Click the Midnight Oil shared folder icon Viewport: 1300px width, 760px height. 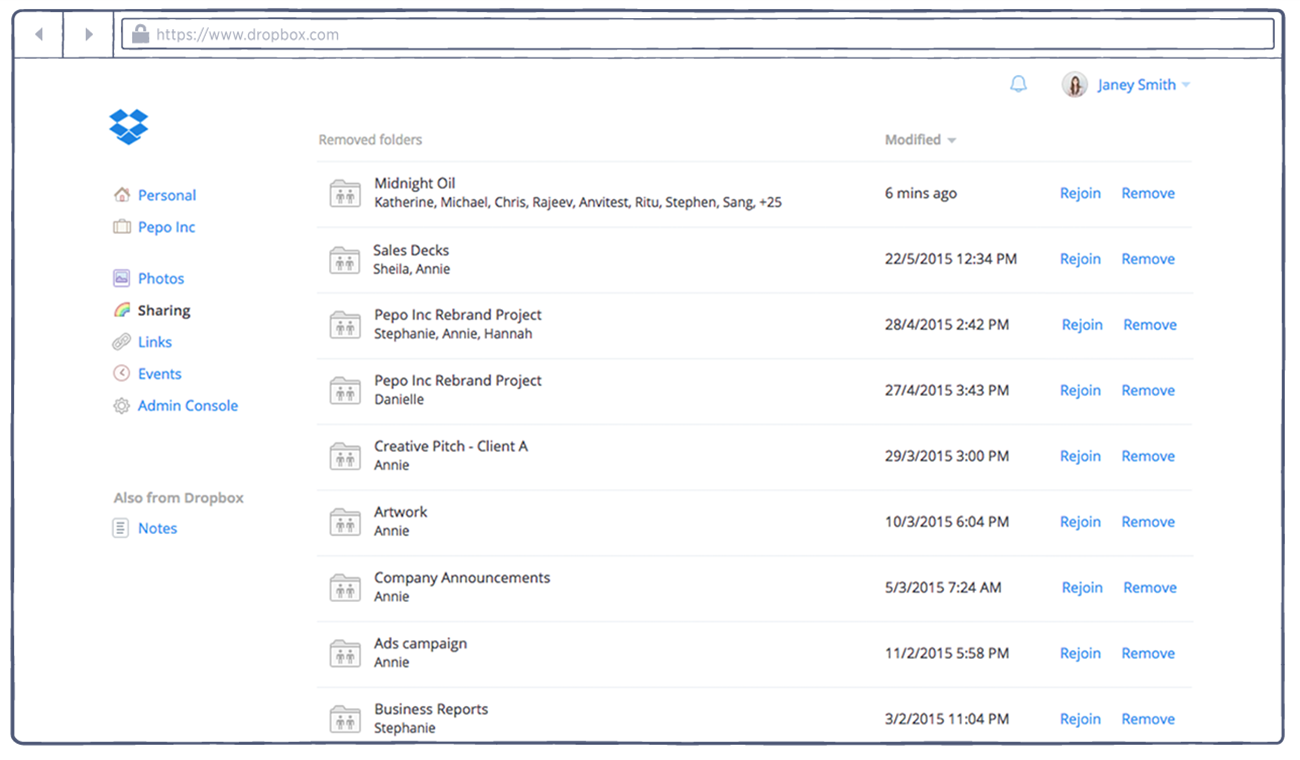(345, 194)
